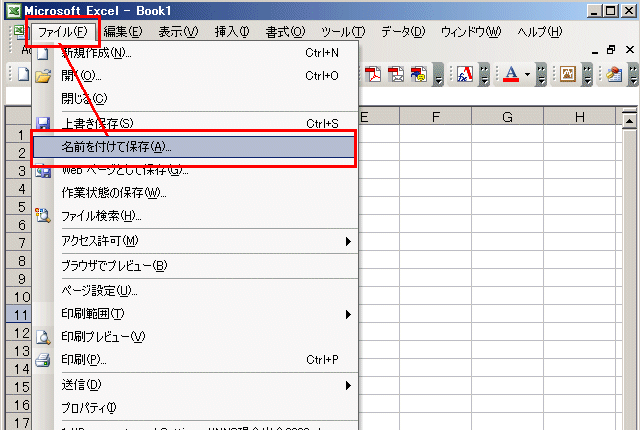Choose 閉じる(C) from File menu
This screenshot has width=640, height=430.
[x=196, y=98]
